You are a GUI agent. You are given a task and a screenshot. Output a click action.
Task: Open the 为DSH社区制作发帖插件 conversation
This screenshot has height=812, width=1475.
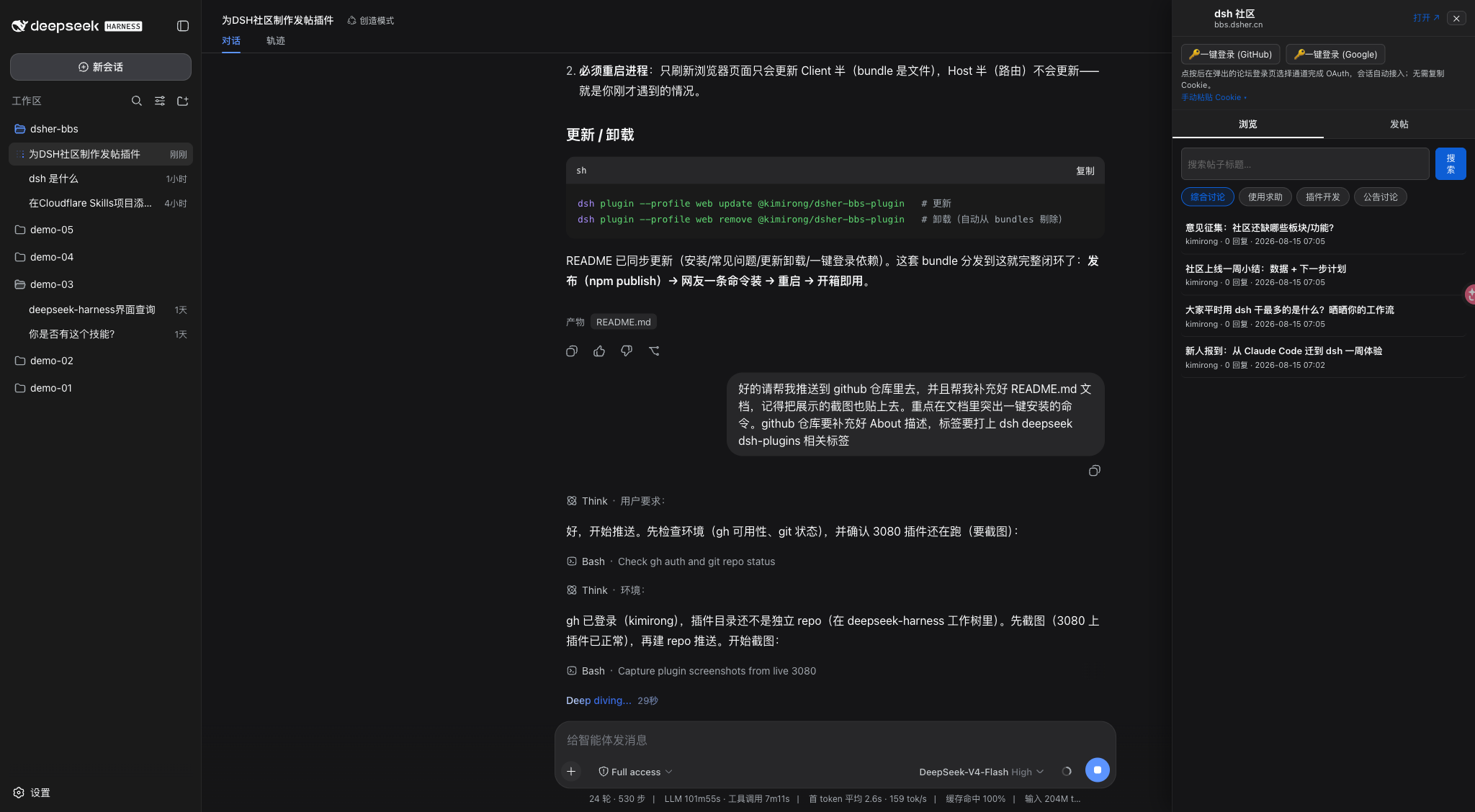pyautogui.click(x=101, y=154)
